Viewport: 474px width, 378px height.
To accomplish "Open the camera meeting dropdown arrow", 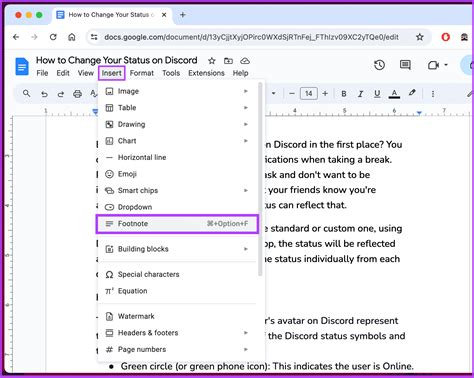I will tap(446, 65).
